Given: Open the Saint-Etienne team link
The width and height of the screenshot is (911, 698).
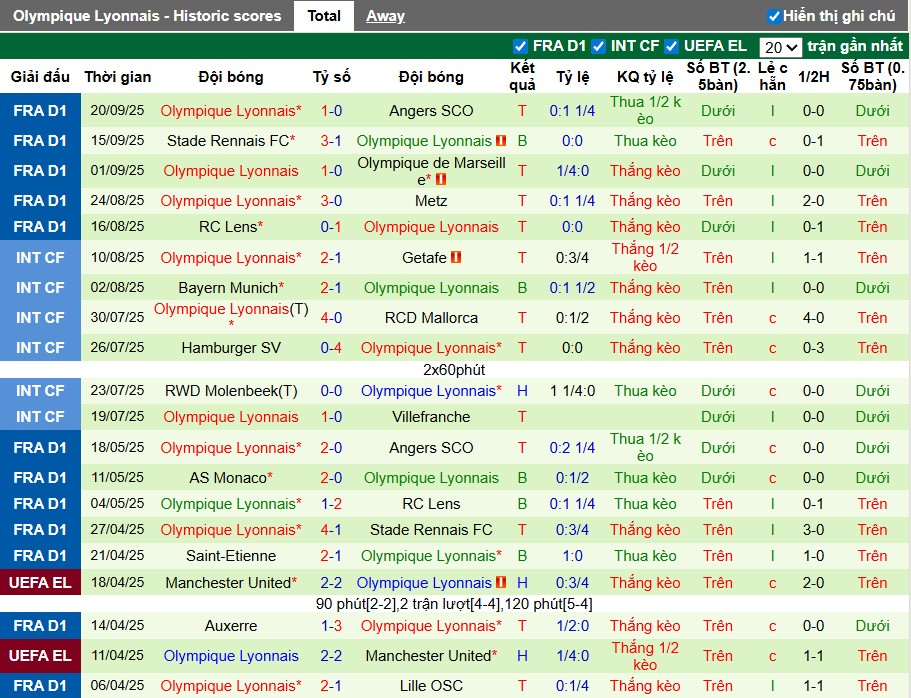Looking at the screenshot, I should pos(231,556).
